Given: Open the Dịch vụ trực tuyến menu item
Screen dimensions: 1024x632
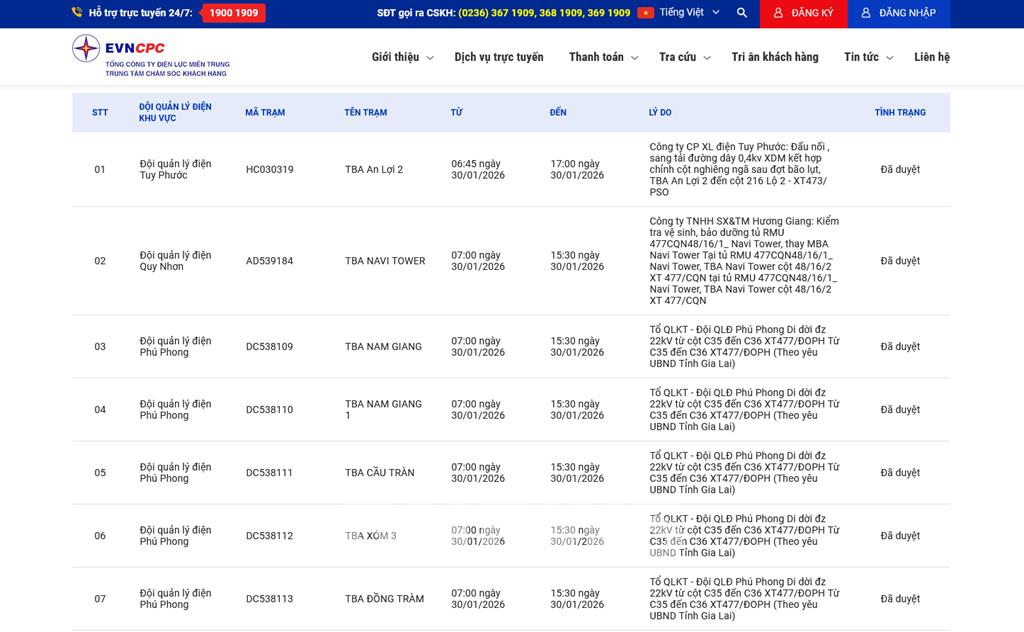Looking at the screenshot, I should pyautogui.click(x=499, y=57).
